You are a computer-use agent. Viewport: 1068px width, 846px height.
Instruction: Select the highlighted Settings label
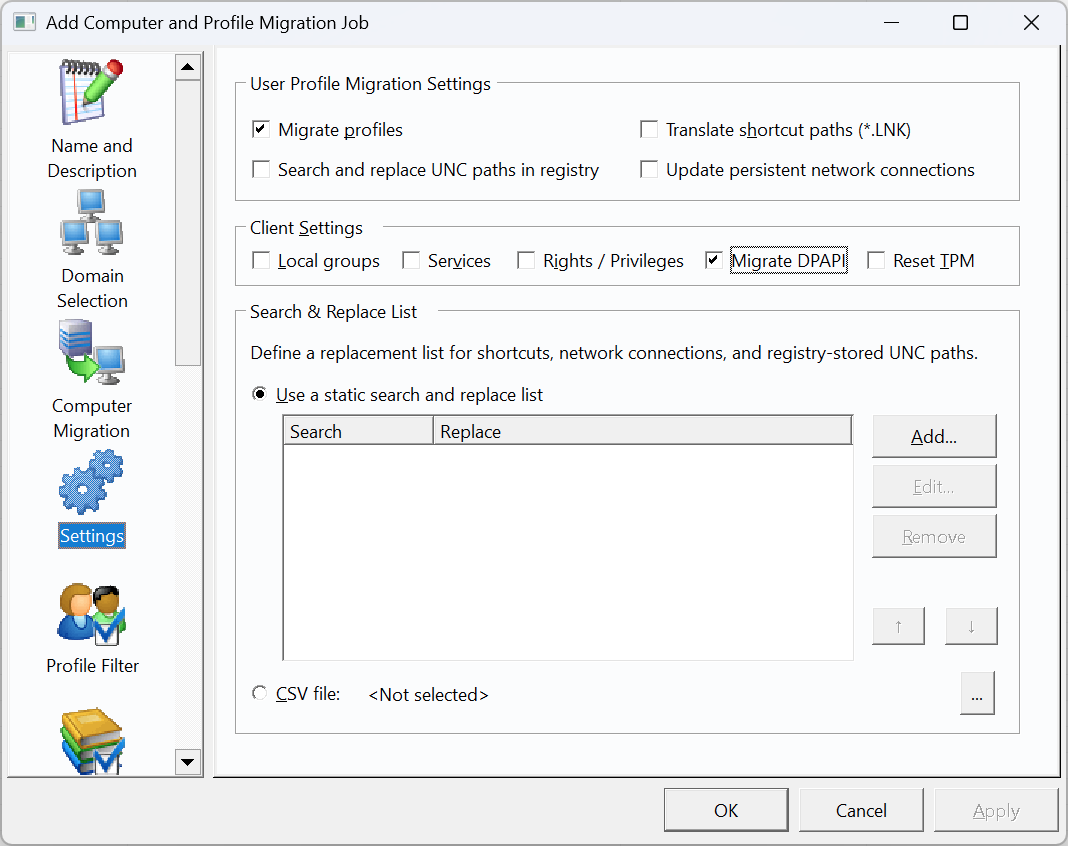(92, 535)
